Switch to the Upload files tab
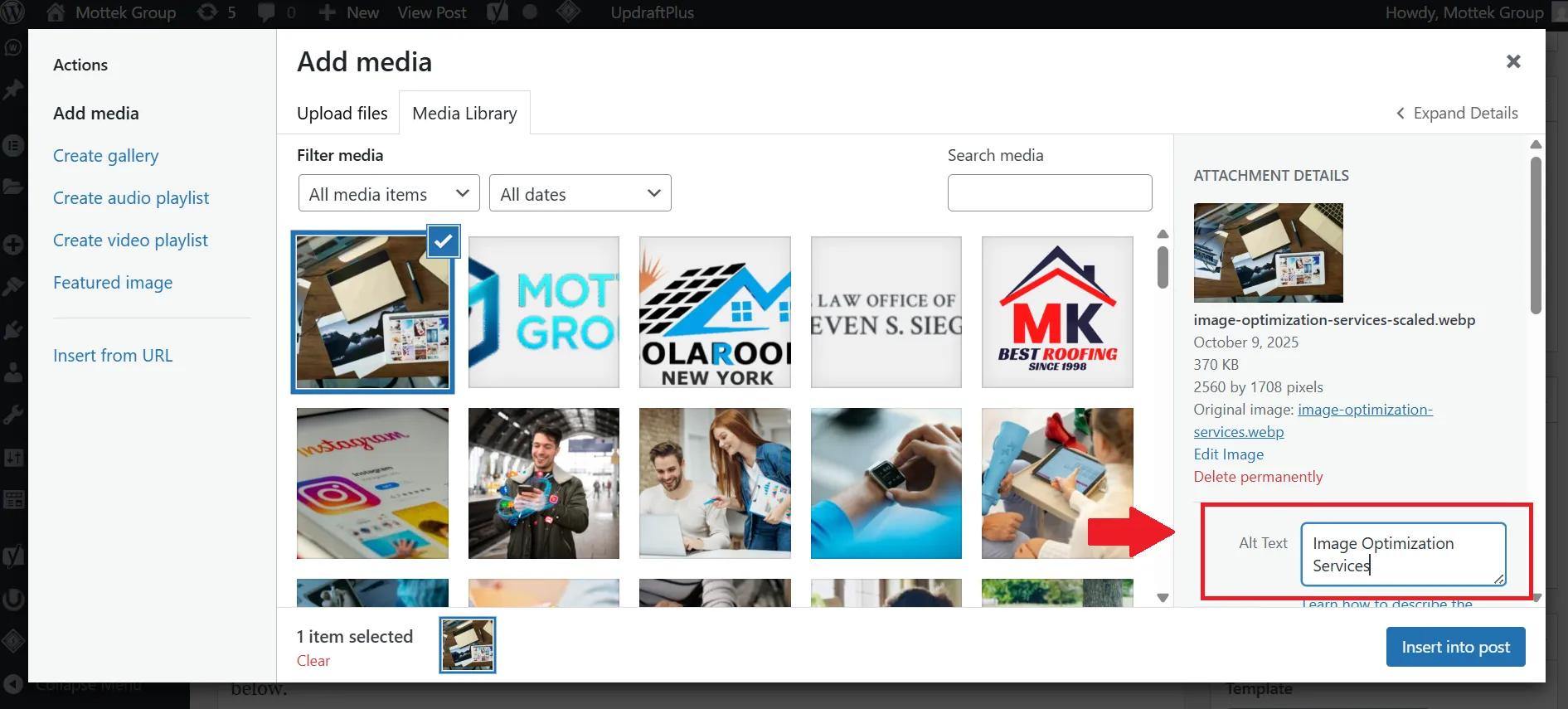 342,114
